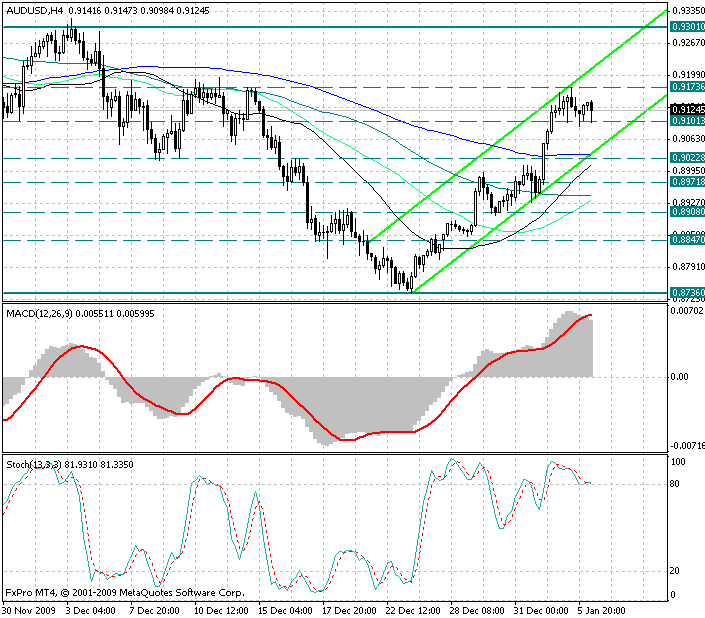Click the FxPro MT4 copyright text
Image resolution: width=705 pixels, height=618 pixels.
125,593
